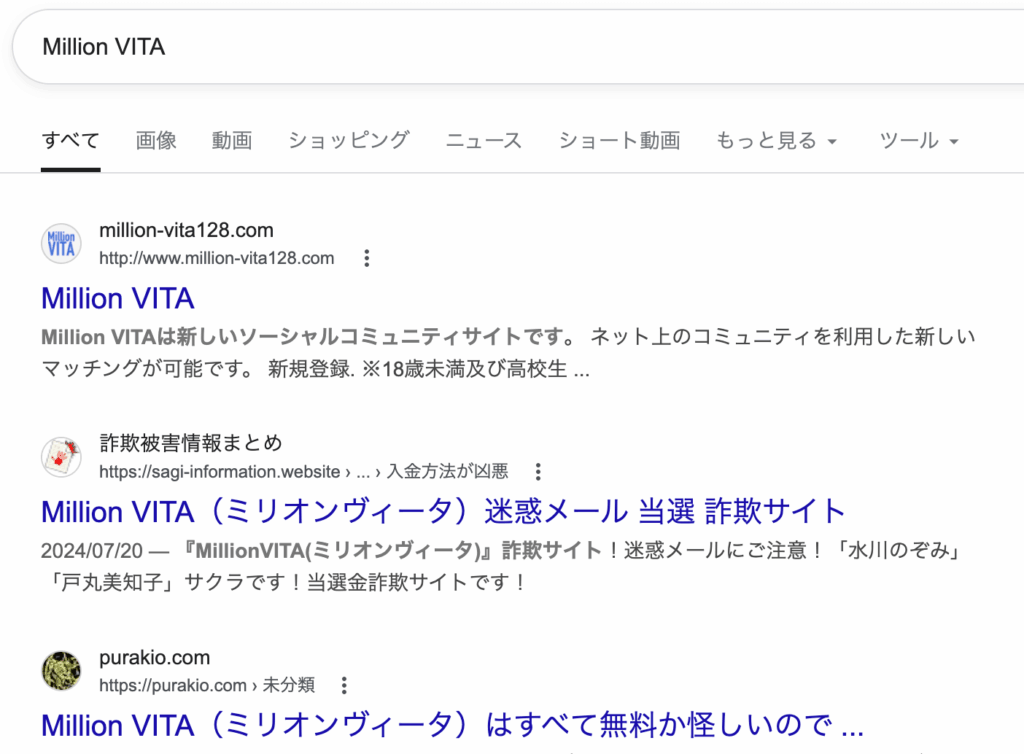Expand the もっと見る dropdown
Viewport: 1024px width, 754px height.
(x=776, y=141)
